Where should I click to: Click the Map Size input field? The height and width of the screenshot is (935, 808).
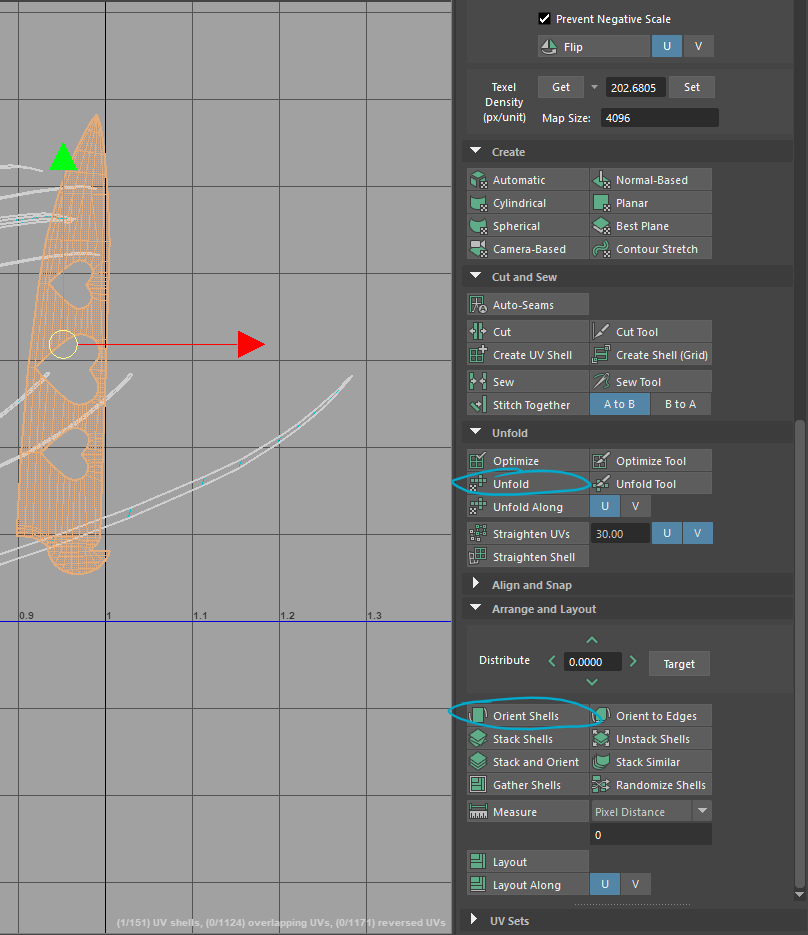tap(660, 118)
